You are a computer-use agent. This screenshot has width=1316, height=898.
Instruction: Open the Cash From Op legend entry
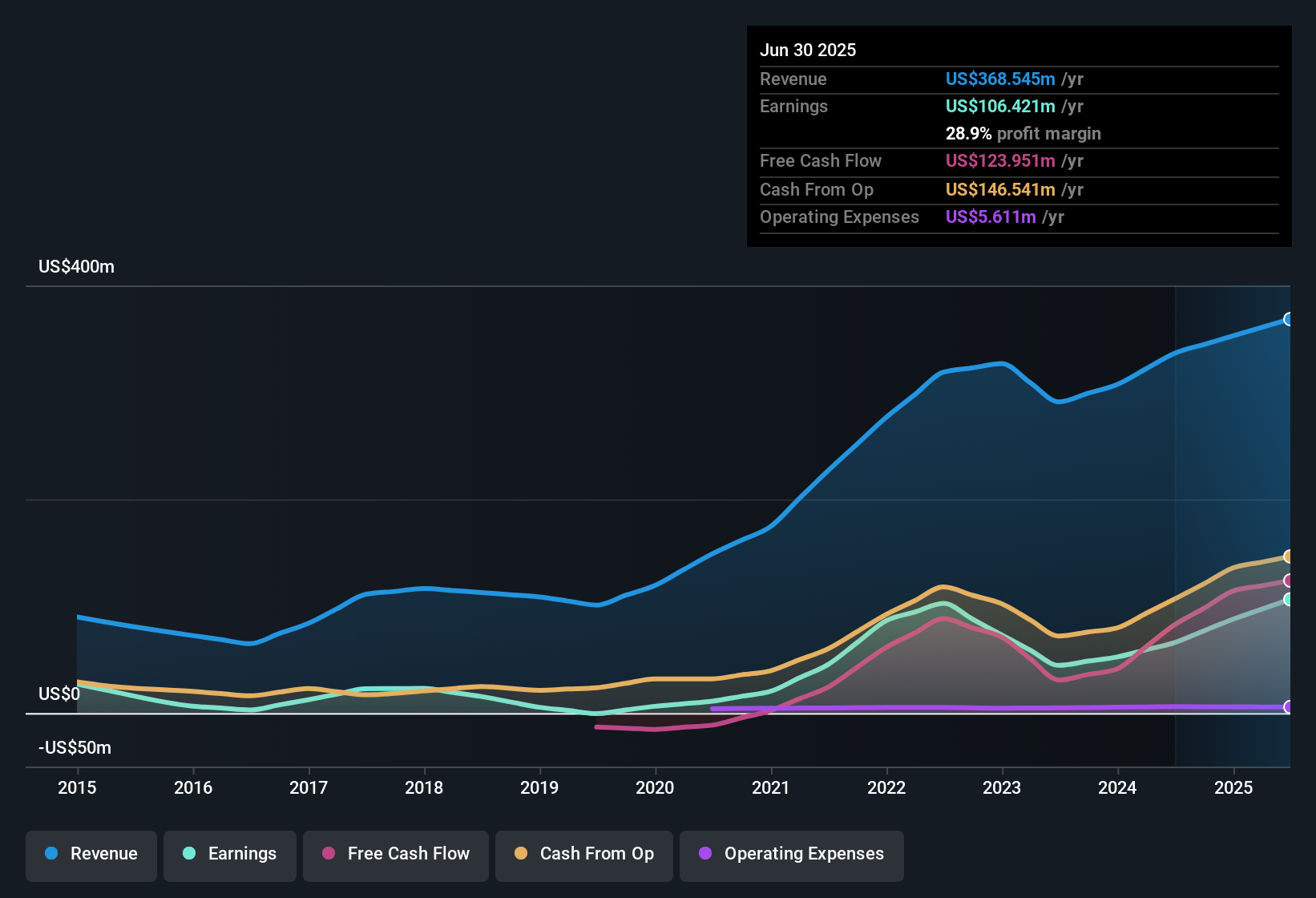coord(583,855)
